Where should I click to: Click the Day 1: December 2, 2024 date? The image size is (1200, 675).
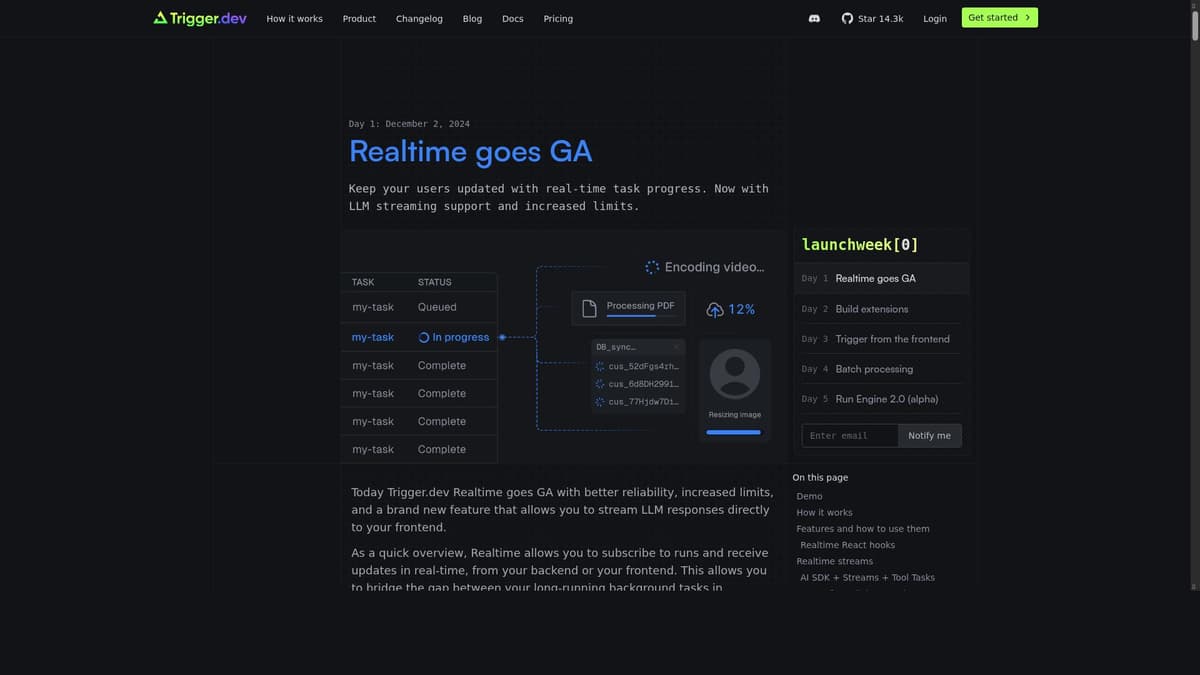point(409,124)
